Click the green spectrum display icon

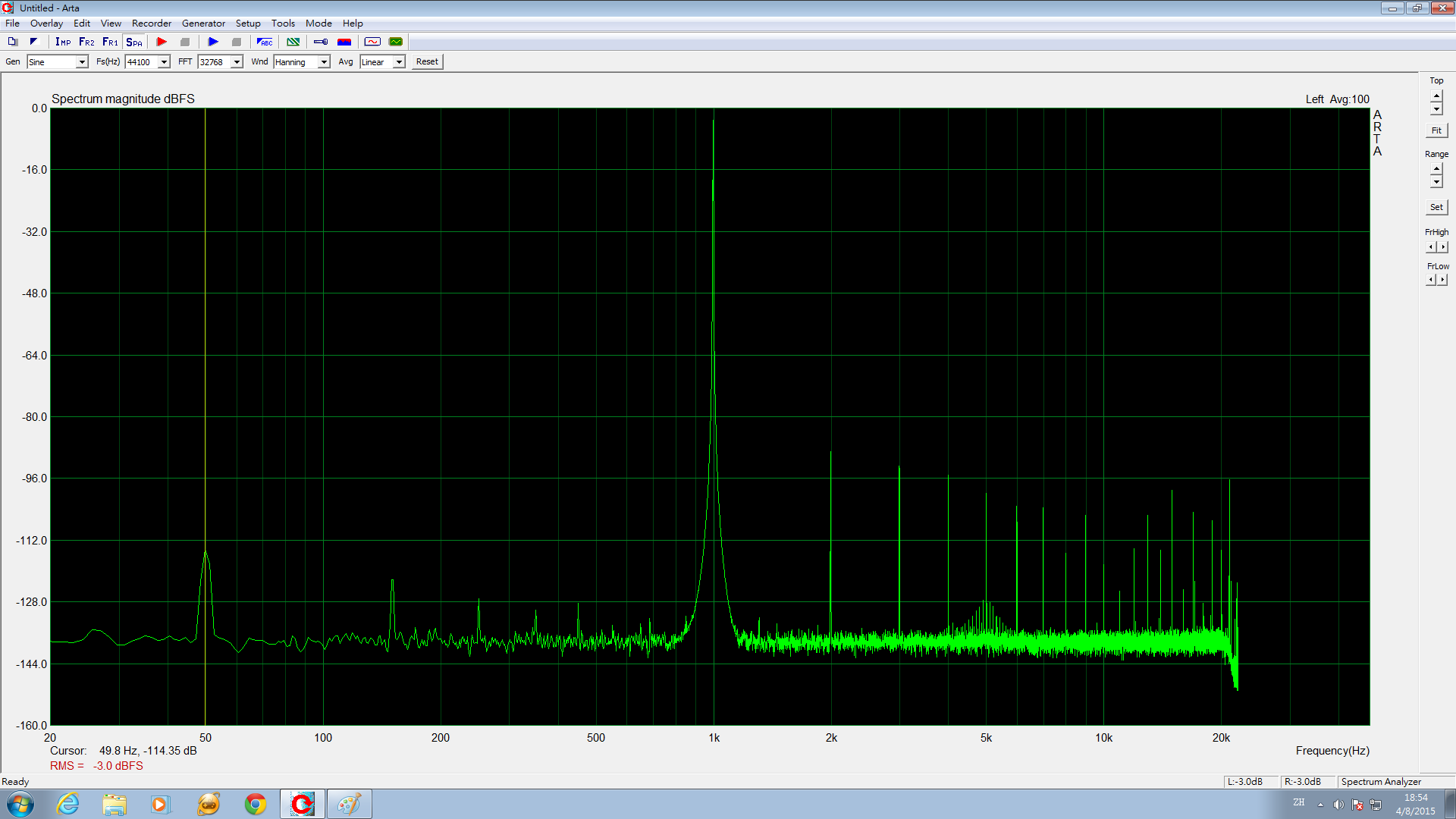[x=396, y=42]
